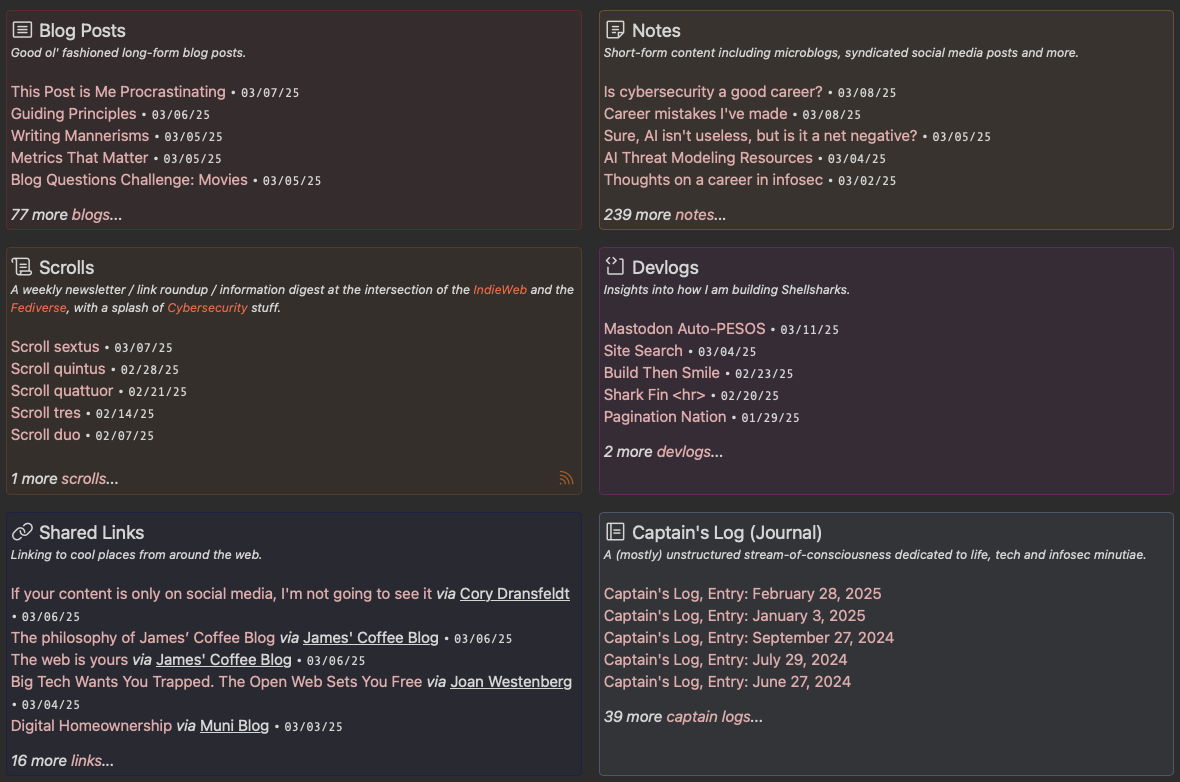1180x782 pixels.
Task: Click the Captain's Log journal icon
Action: [615, 532]
